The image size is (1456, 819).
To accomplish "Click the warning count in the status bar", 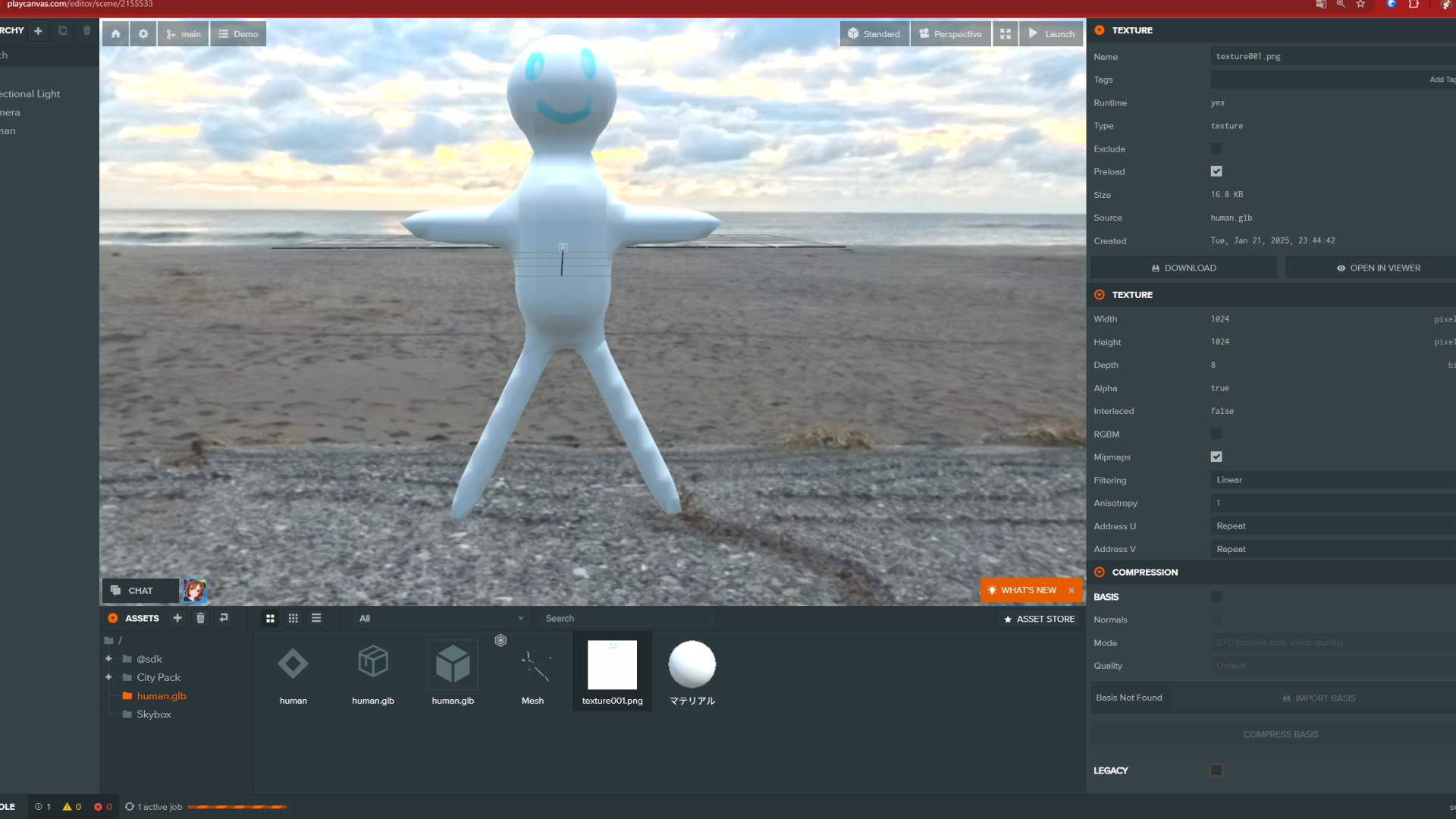I will pos(72,807).
